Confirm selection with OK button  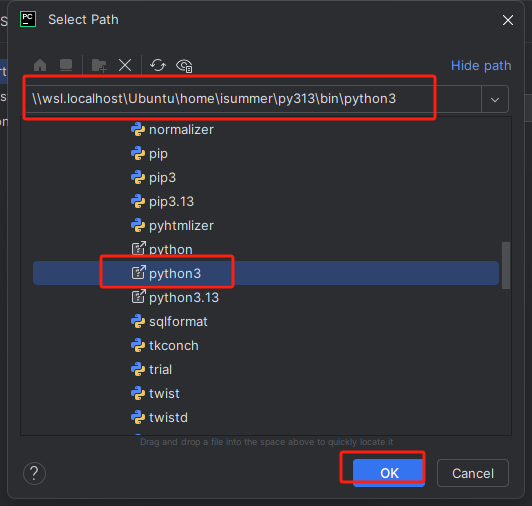tap(389, 473)
